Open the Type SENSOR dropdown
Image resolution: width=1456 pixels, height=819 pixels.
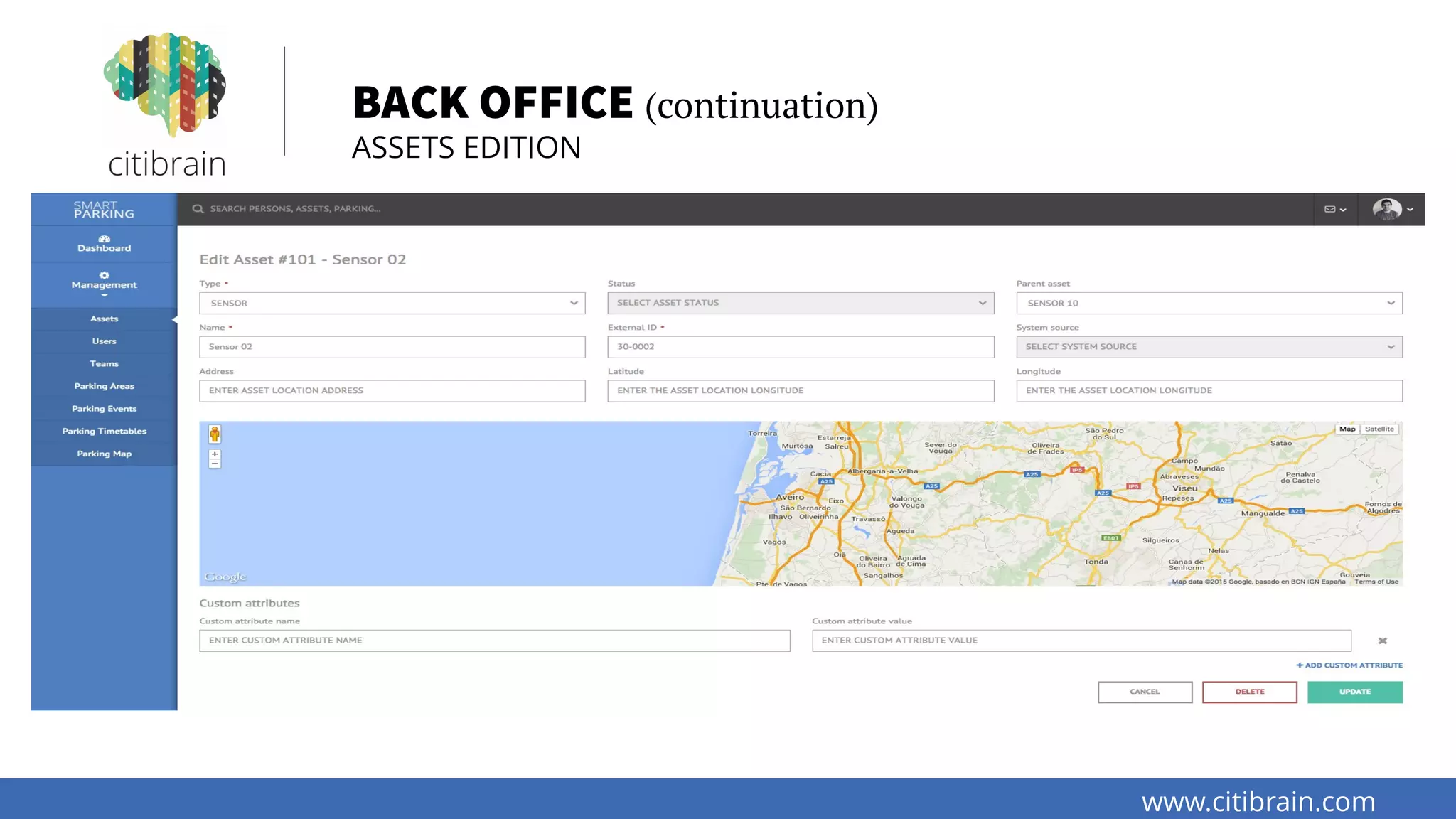392,303
